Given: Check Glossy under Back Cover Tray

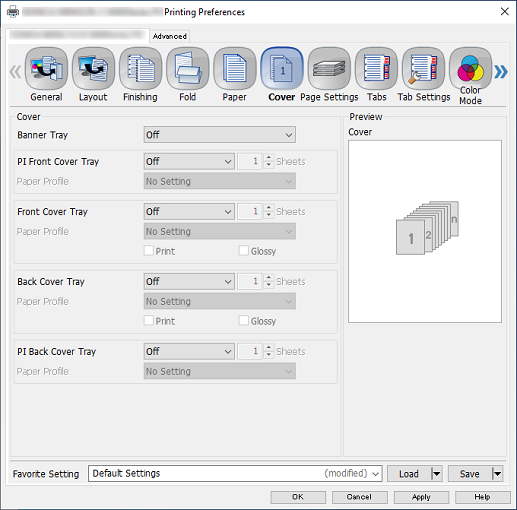Looking at the screenshot, I should click(x=244, y=321).
